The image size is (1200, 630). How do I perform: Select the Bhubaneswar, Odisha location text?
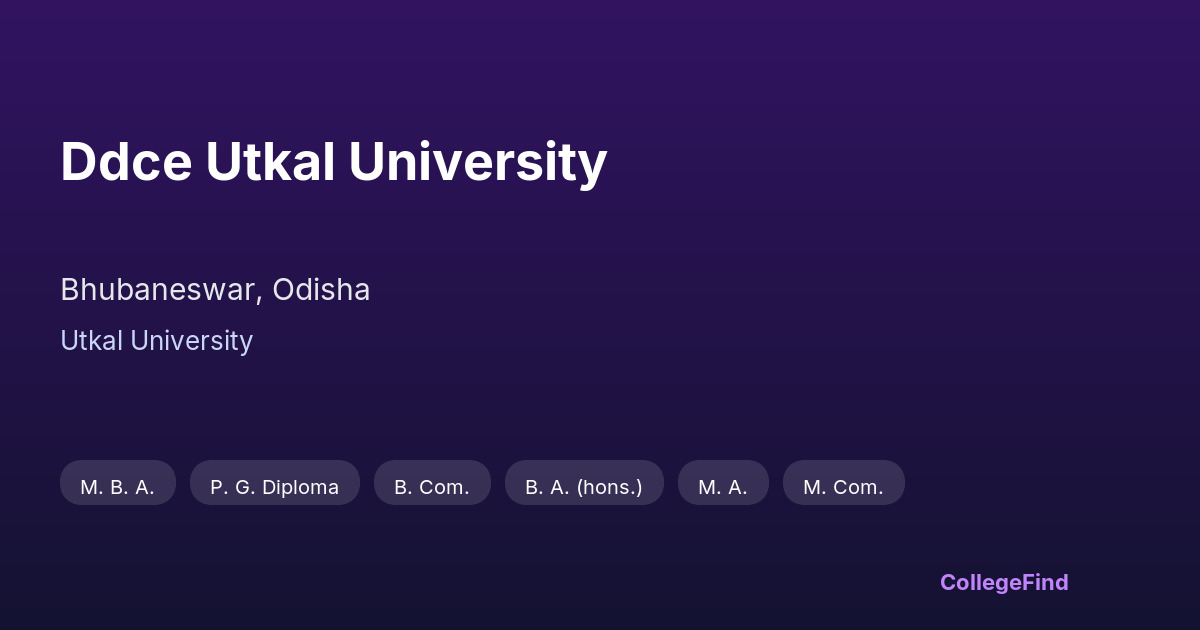point(215,290)
